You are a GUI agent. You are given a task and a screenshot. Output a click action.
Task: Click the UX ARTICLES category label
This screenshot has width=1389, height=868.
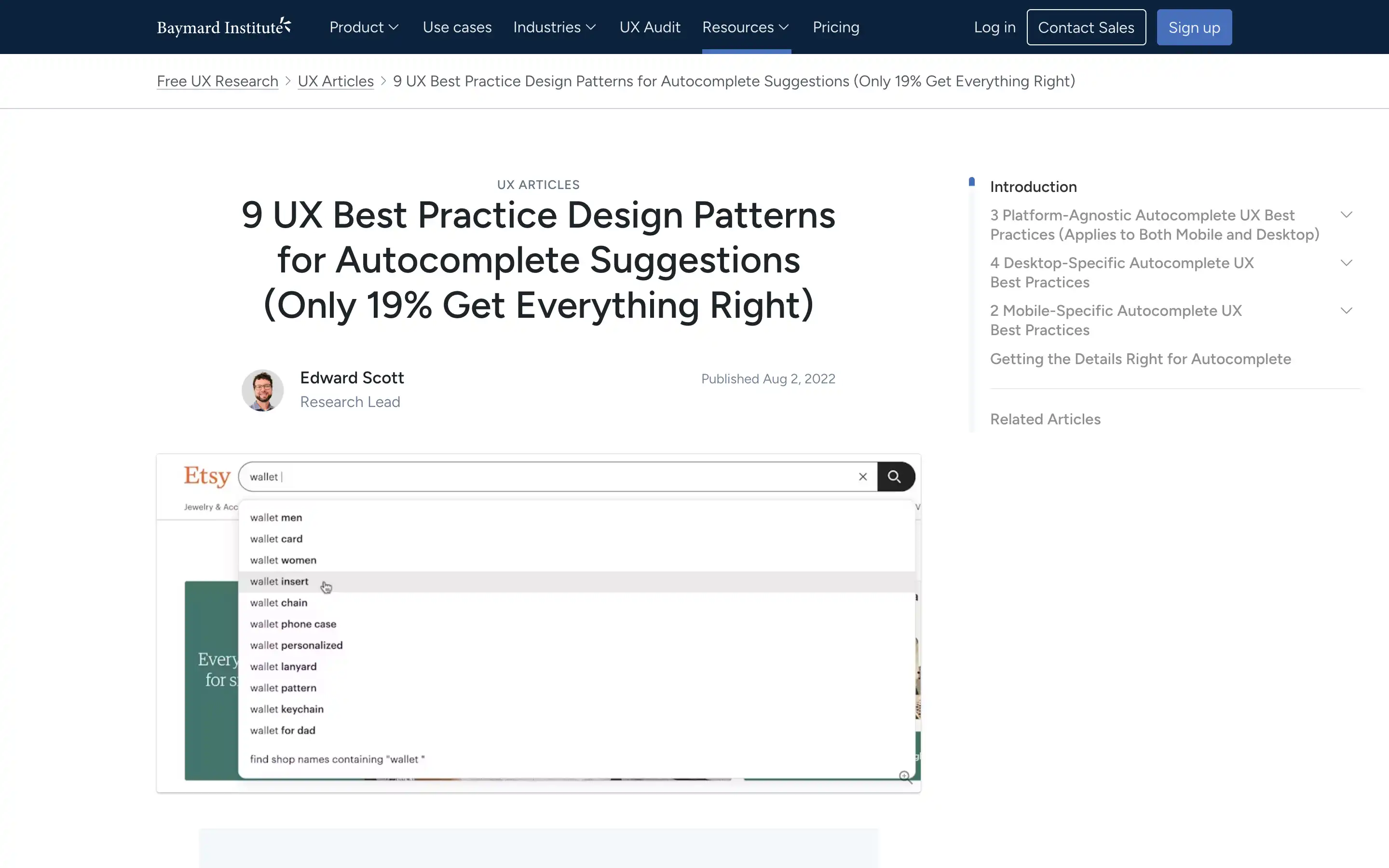(x=538, y=185)
